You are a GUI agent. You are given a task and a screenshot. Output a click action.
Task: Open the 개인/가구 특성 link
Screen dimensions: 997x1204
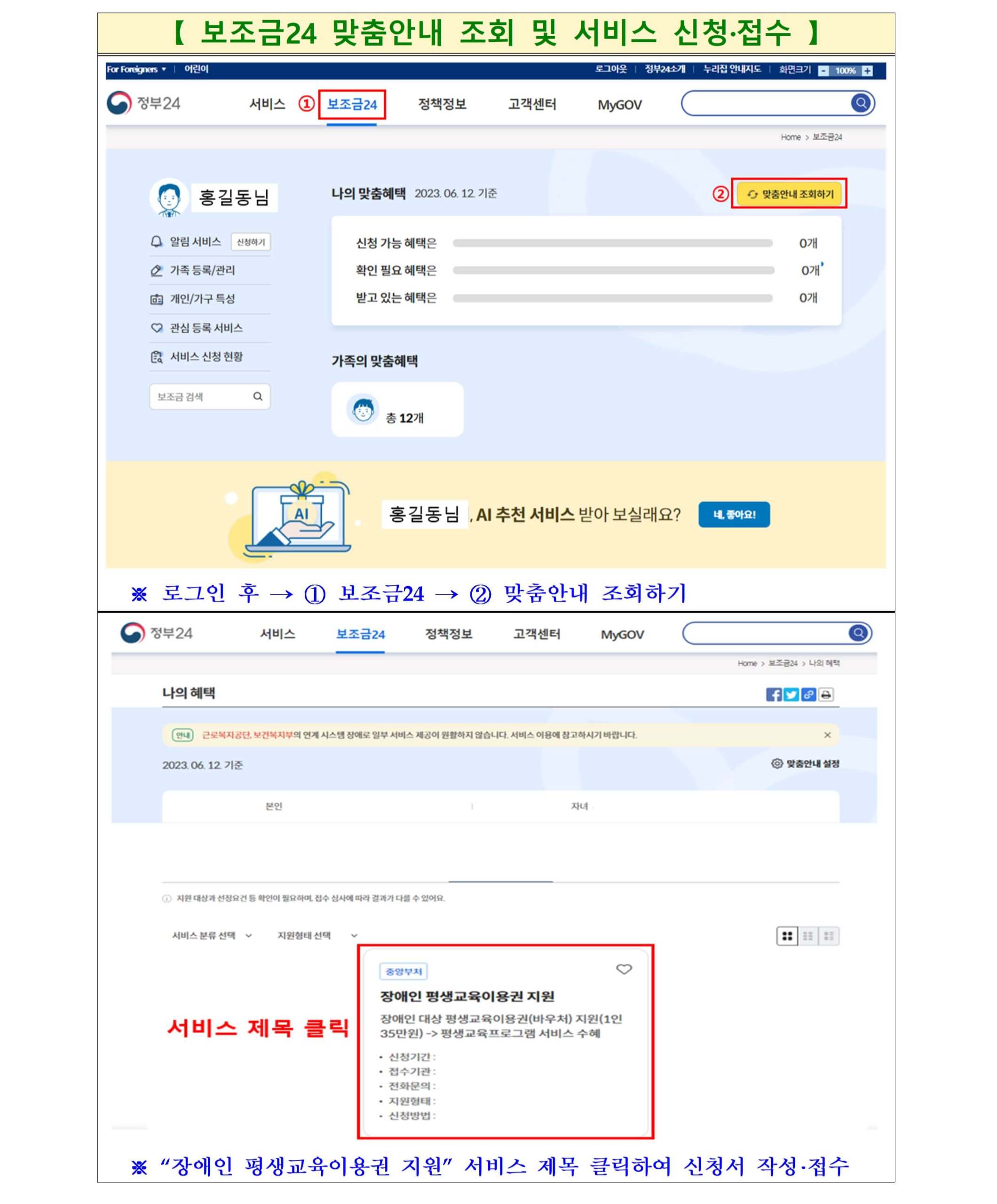202,299
